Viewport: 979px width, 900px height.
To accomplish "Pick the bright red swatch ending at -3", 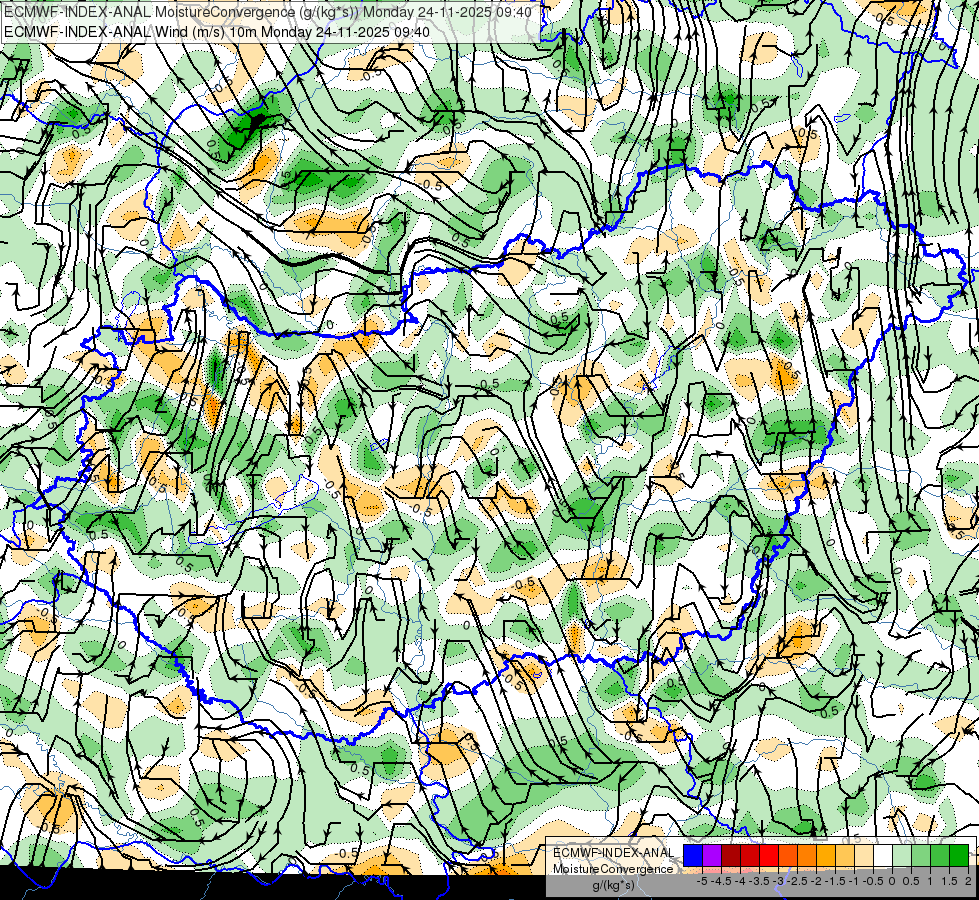I will [769, 855].
